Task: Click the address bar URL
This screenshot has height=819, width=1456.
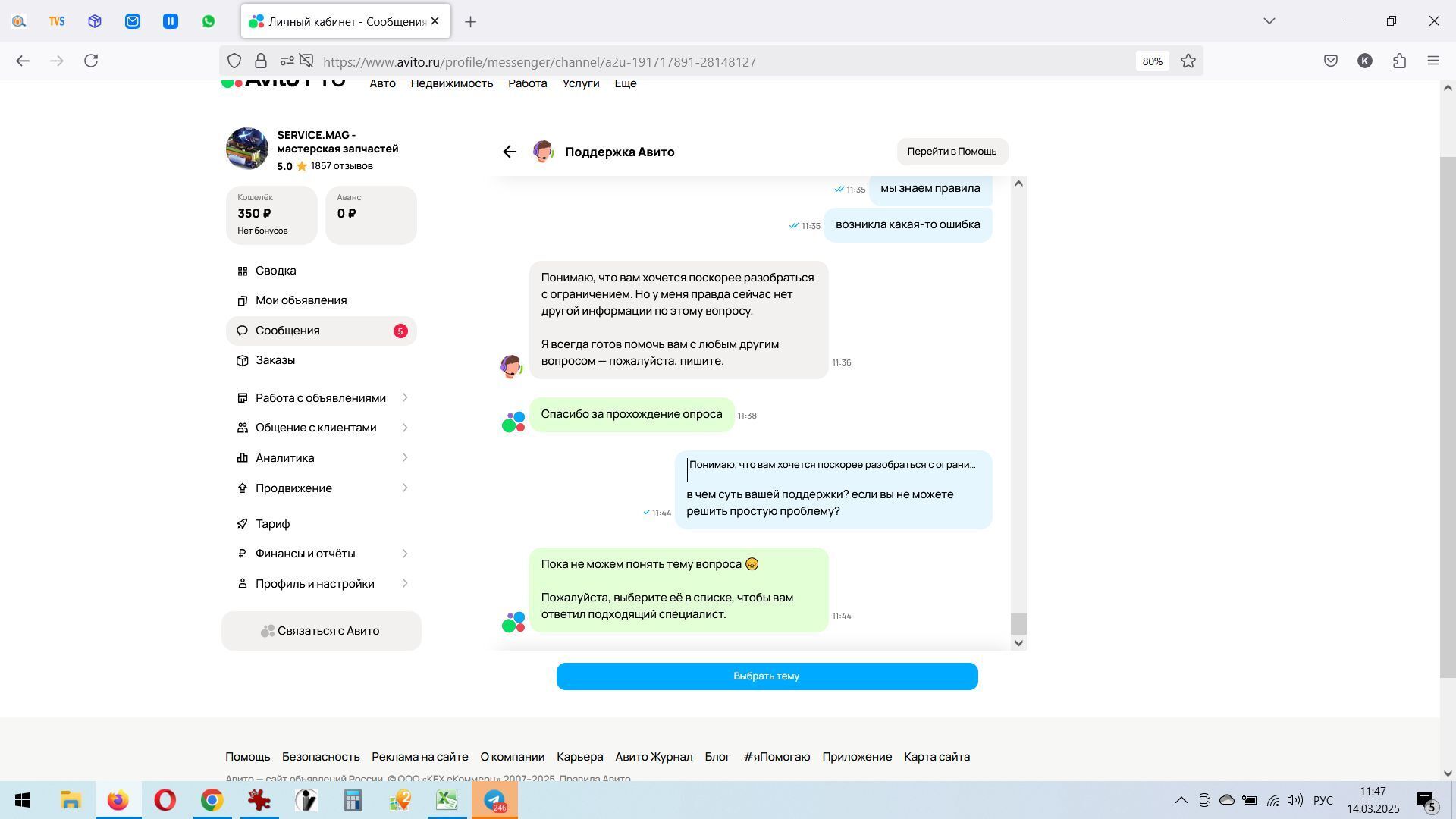Action: pos(538,62)
